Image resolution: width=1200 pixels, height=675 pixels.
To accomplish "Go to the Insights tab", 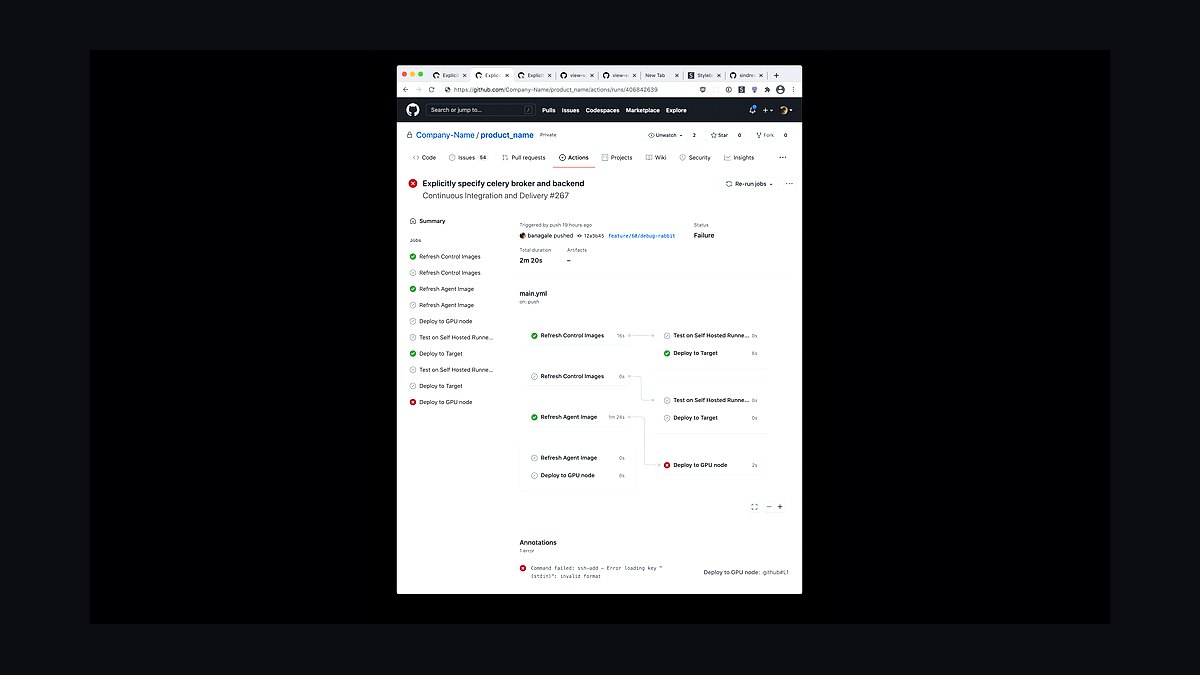I will 739,157.
